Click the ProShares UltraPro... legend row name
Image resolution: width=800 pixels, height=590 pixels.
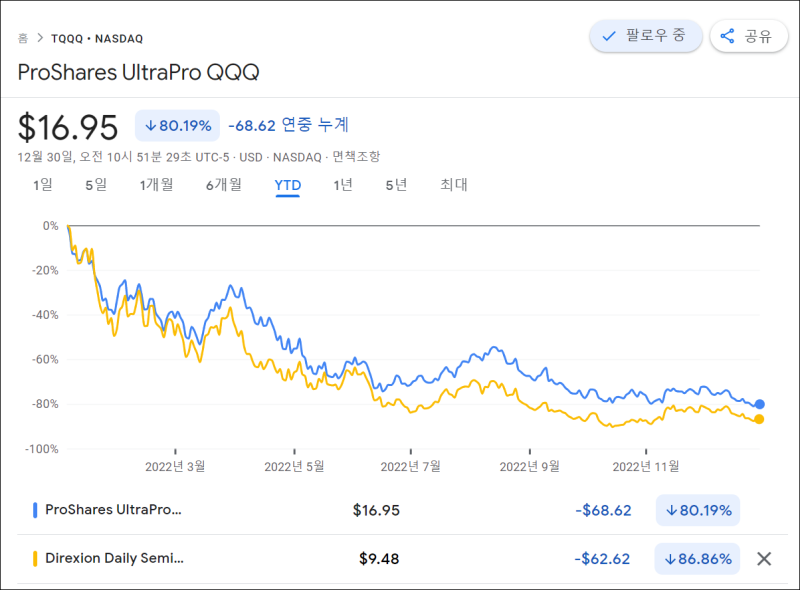pyautogui.click(x=113, y=510)
